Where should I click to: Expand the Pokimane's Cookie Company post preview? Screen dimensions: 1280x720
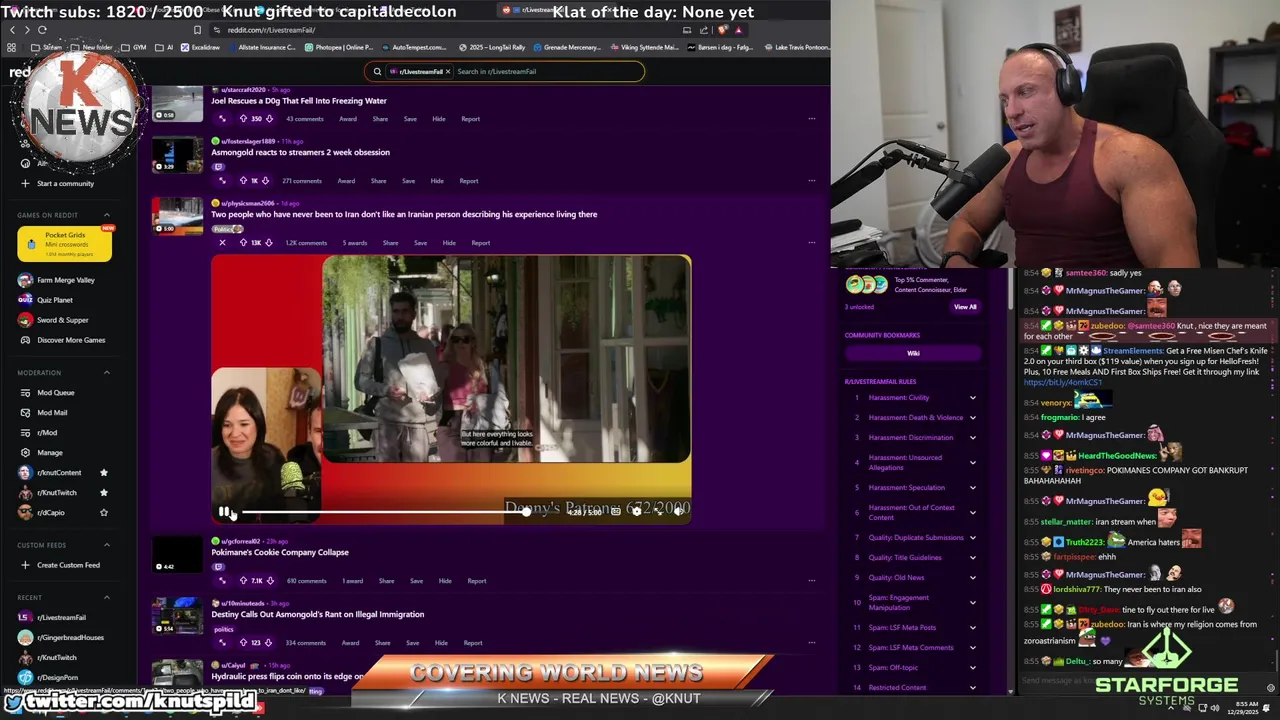click(222, 581)
